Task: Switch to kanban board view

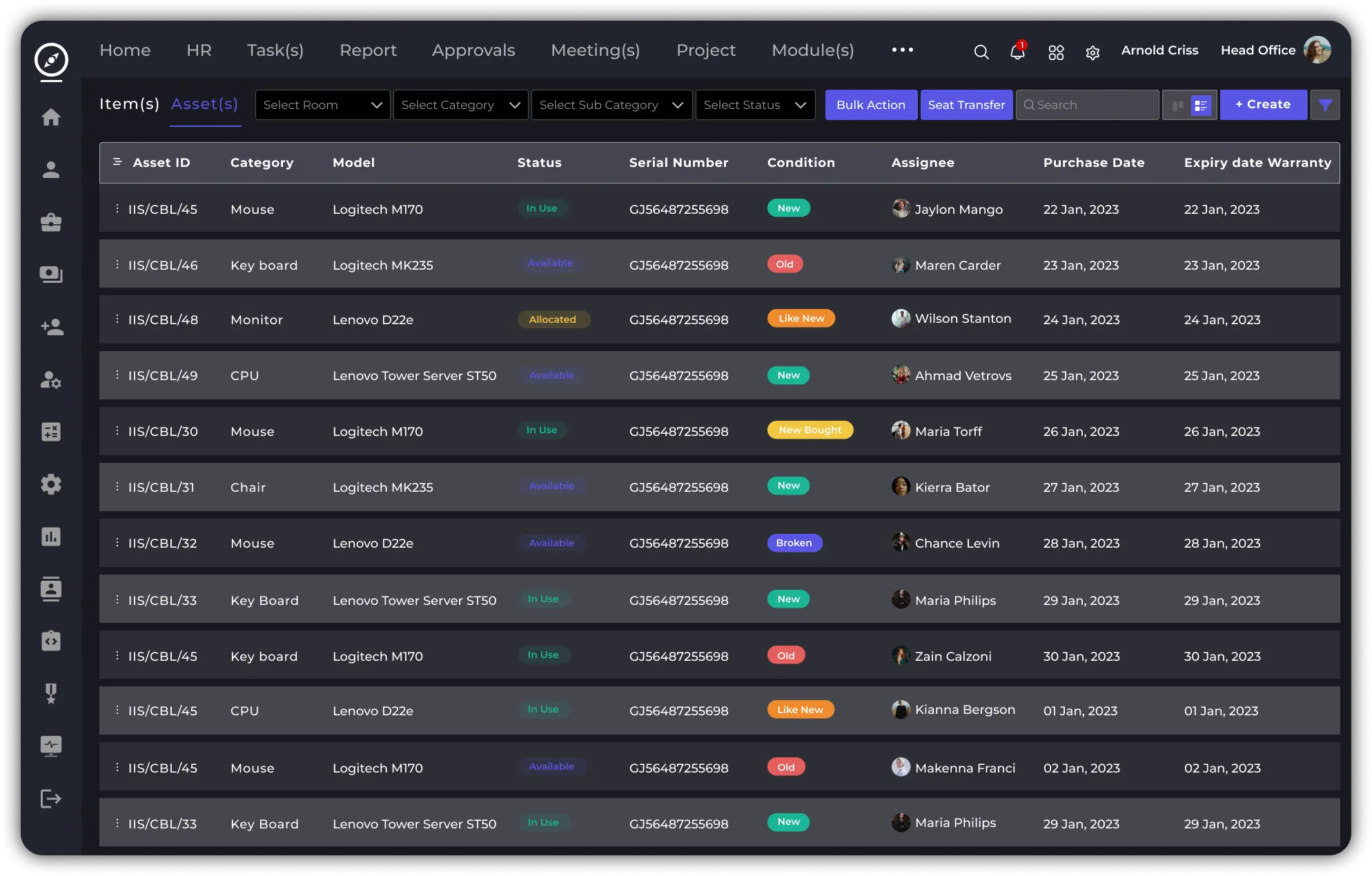Action: tap(1177, 106)
